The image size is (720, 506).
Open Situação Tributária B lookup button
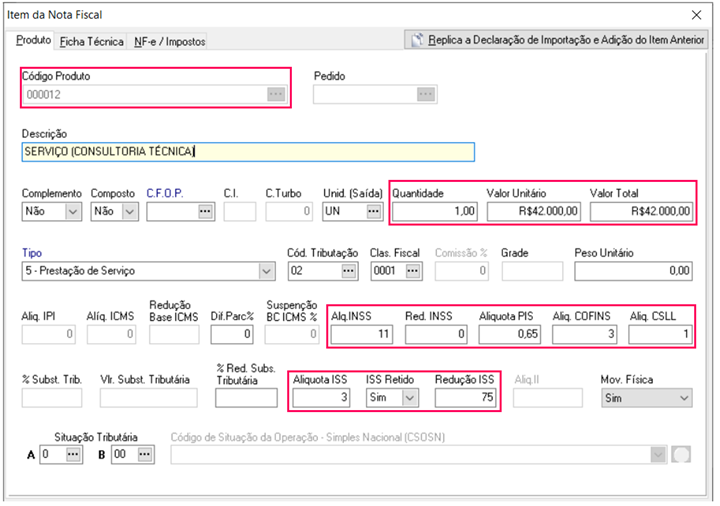pos(145,454)
